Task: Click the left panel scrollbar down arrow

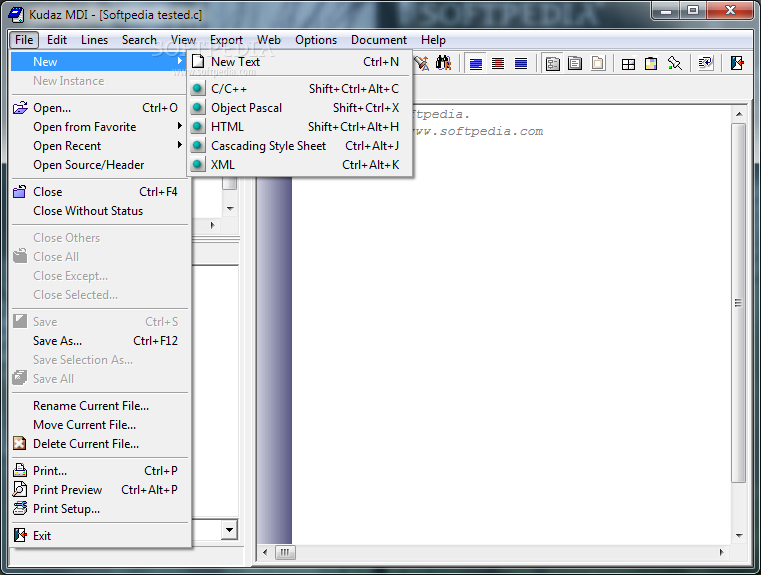Action: [x=230, y=209]
